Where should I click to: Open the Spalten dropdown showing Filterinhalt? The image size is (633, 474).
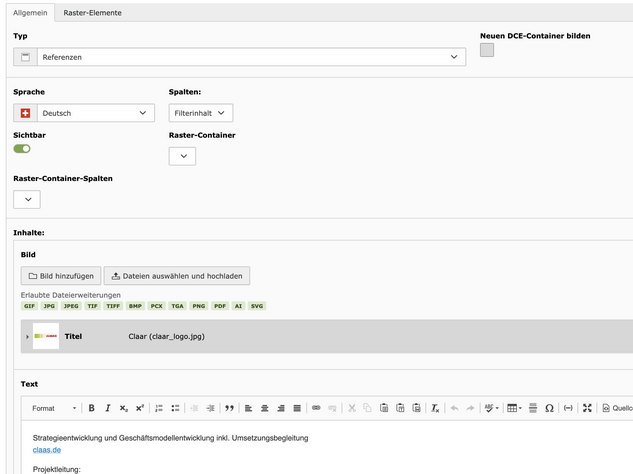point(201,113)
